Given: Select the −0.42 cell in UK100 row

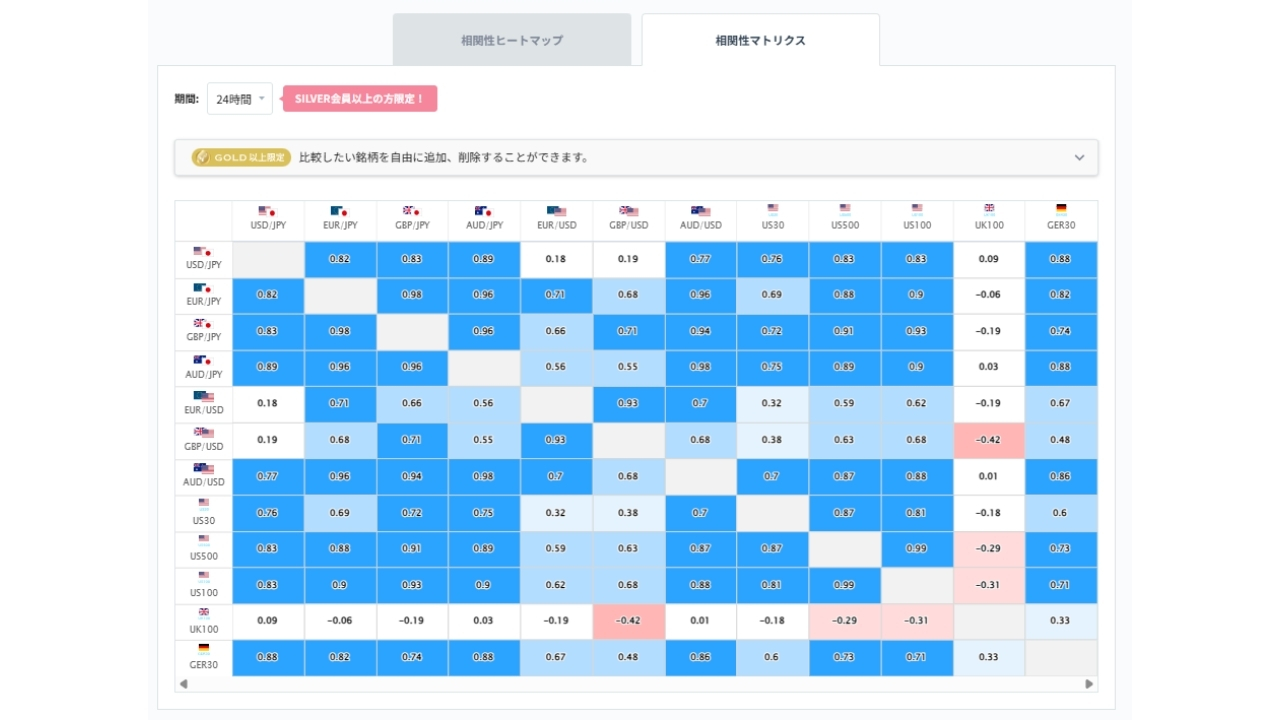Looking at the screenshot, I should 628,621.
